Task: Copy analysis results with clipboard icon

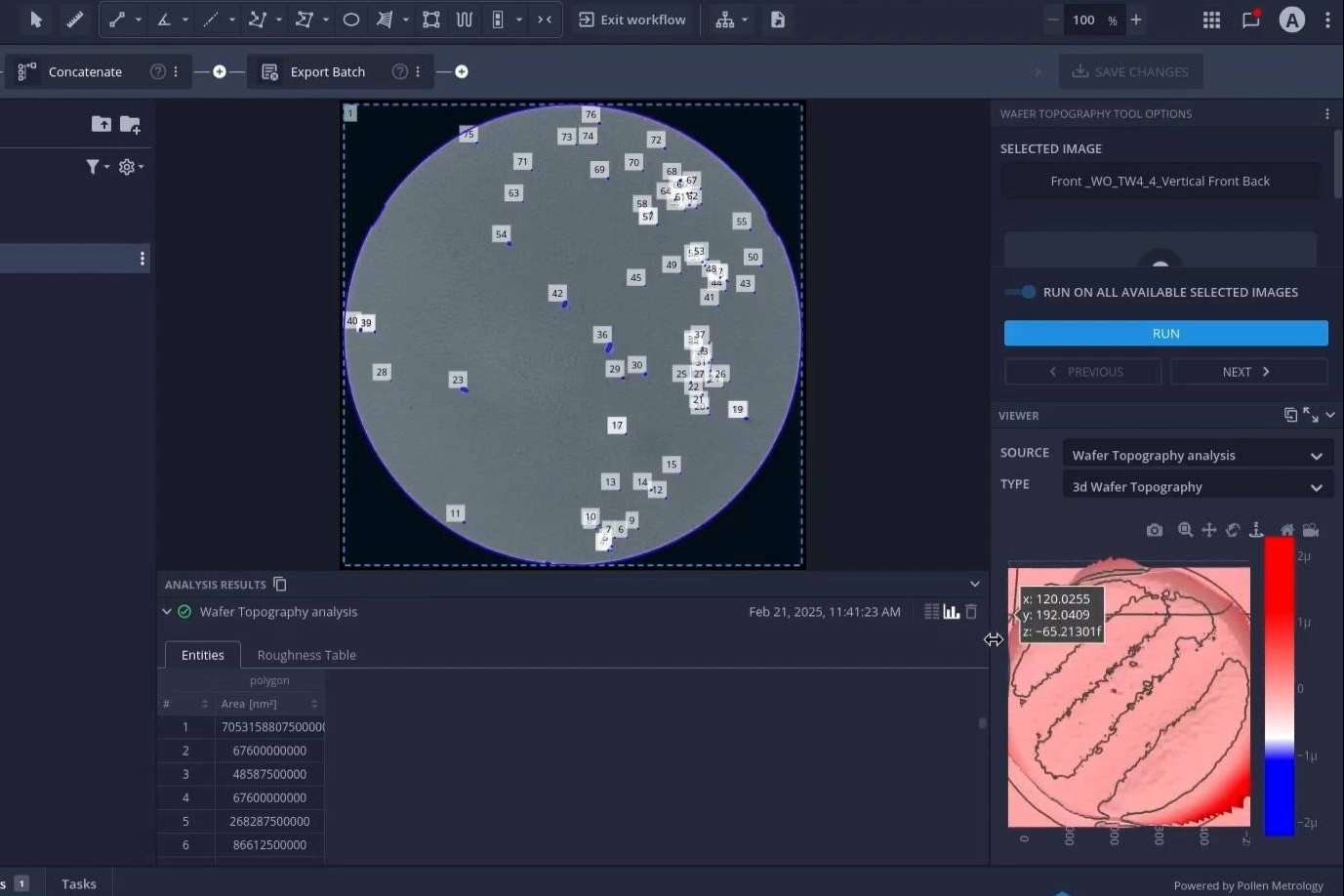Action: click(280, 584)
